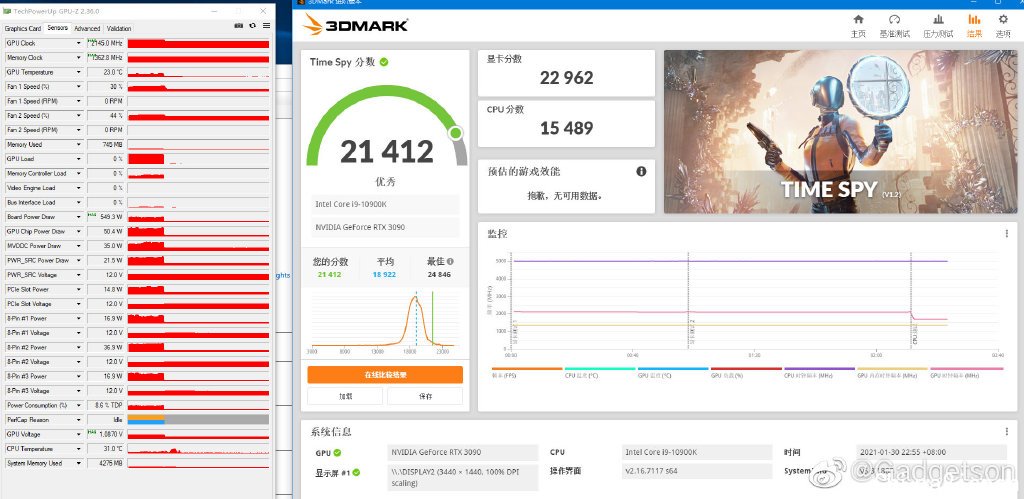The image size is (1024, 499).
Task: Open Memory Clock sensor dropdown
Action: coord(78,57)
